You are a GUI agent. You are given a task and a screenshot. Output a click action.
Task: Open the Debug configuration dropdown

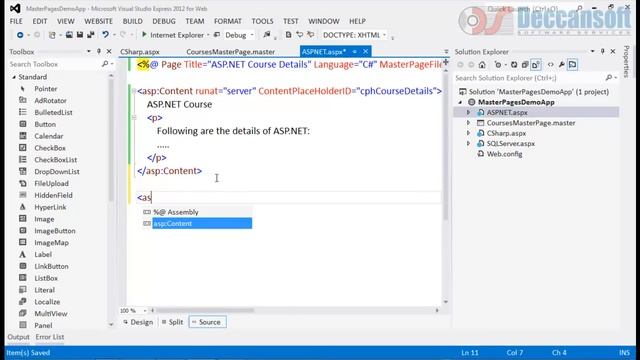point(252,35)
